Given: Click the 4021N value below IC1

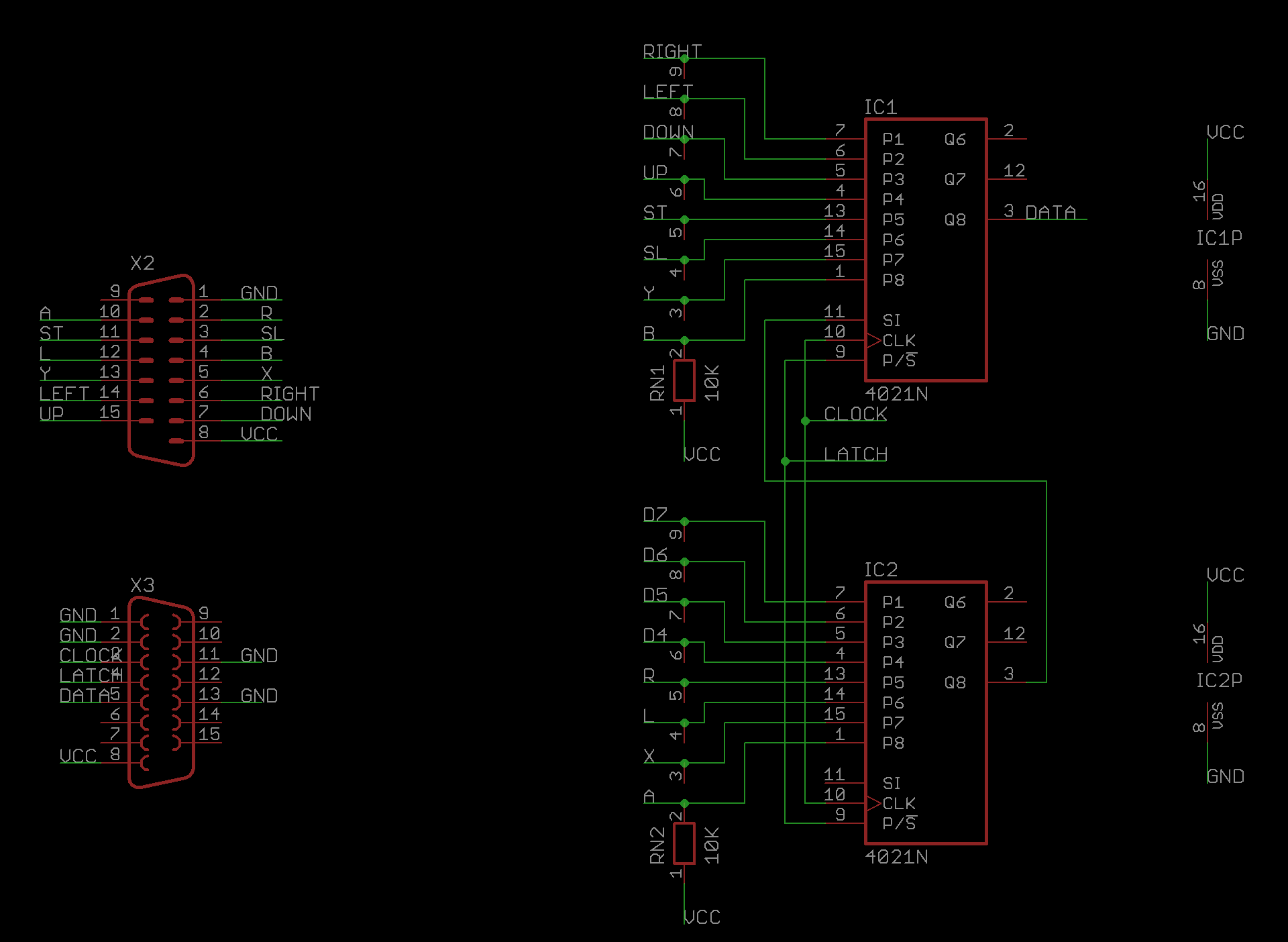Looking at the screenshot, I should click(897, 394).
